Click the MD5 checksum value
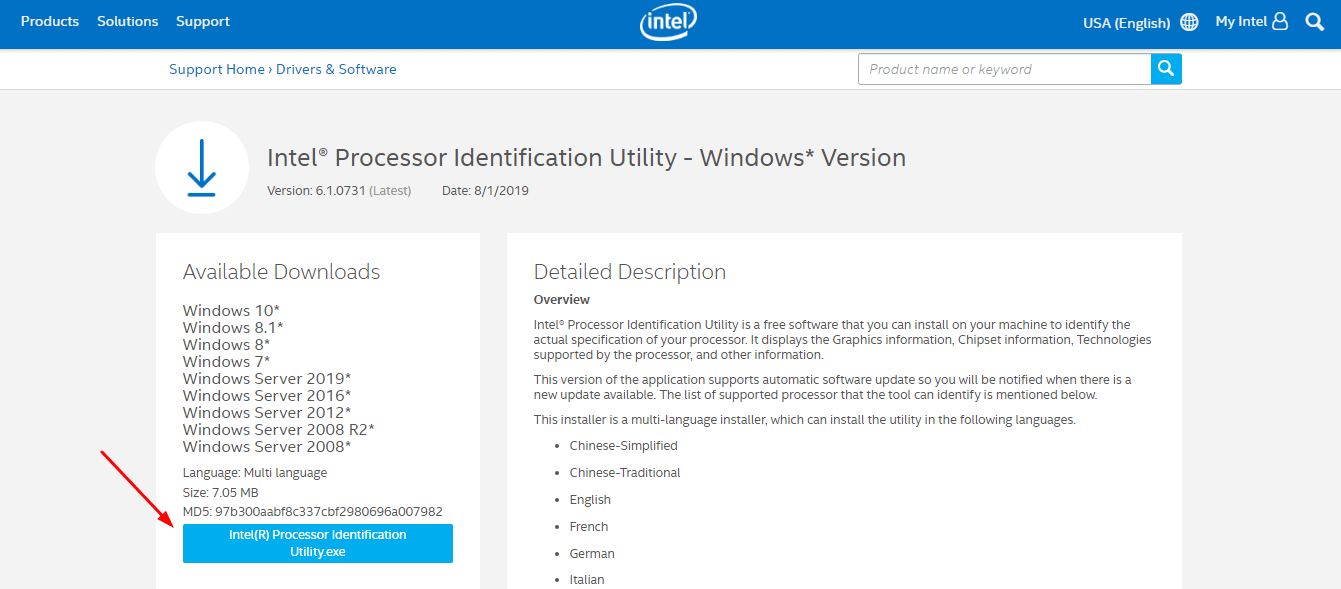This screenshot has height=589, width=1341. click(x=329, y=511)
